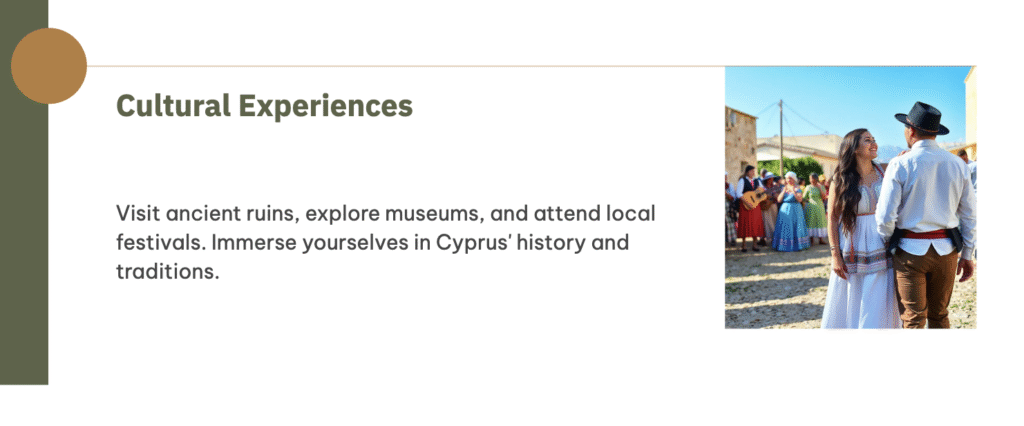
Task: Click the body paragraph about ancient ruins
Action: (x=386, y=242)
